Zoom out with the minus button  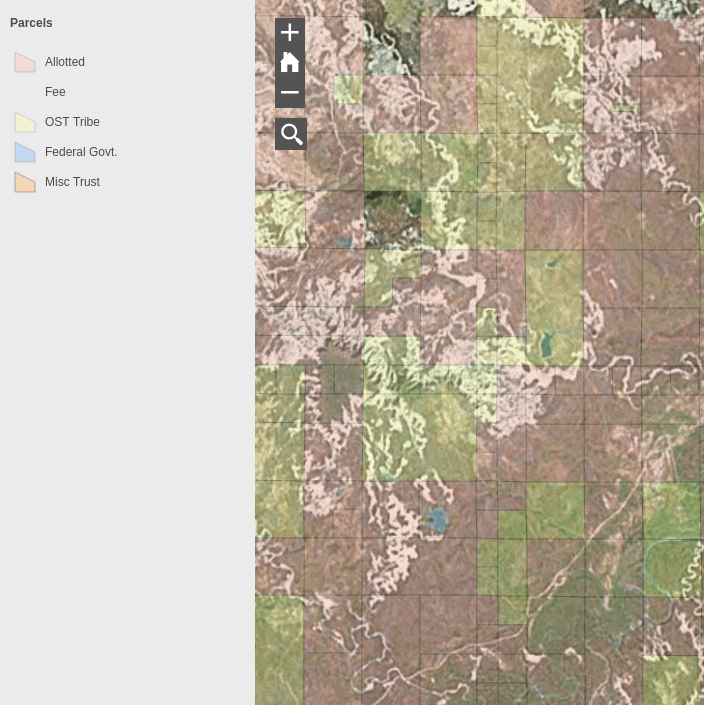click(290, 93)
